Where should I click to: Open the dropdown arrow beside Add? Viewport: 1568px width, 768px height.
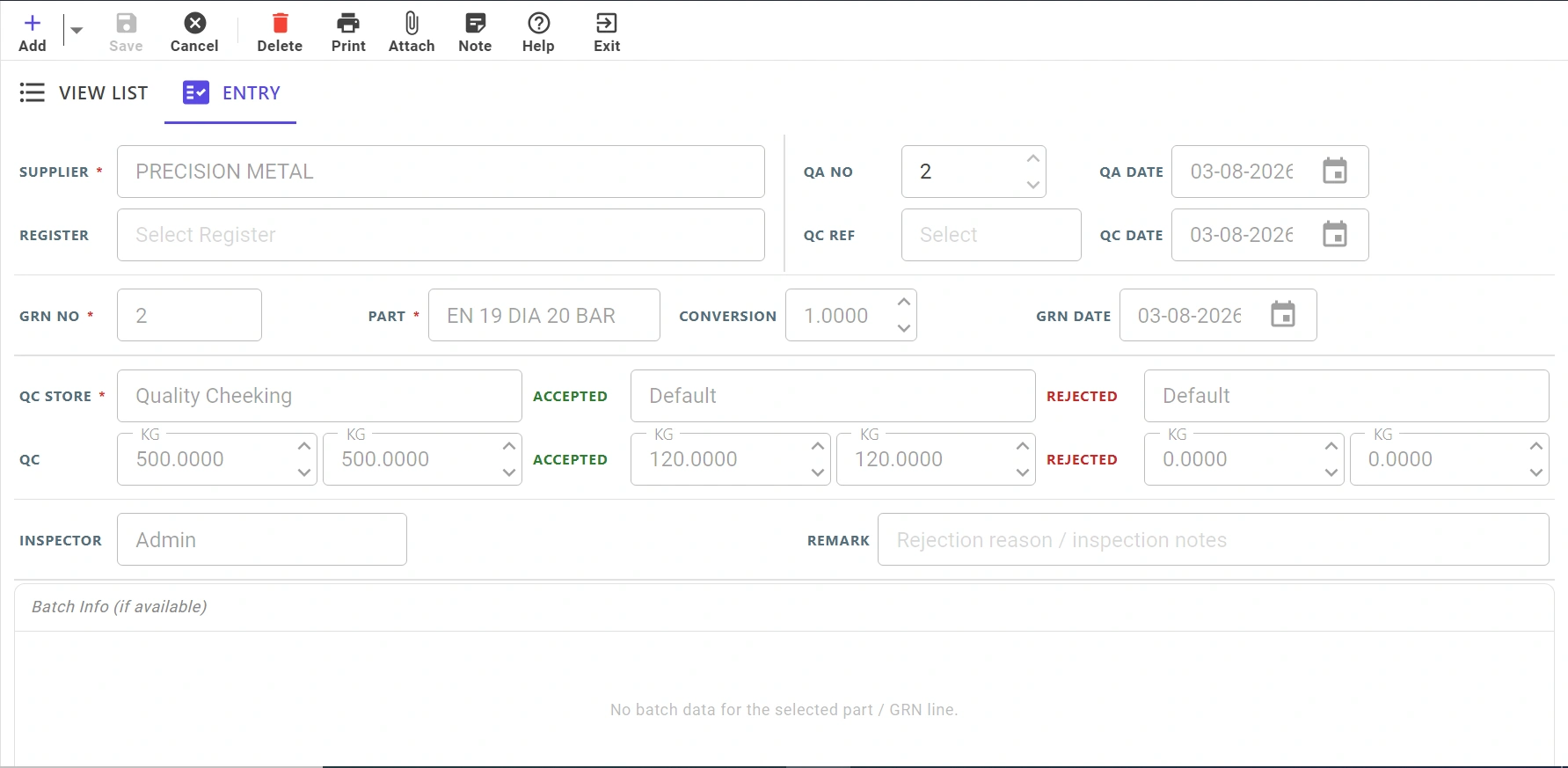(77, 31)
